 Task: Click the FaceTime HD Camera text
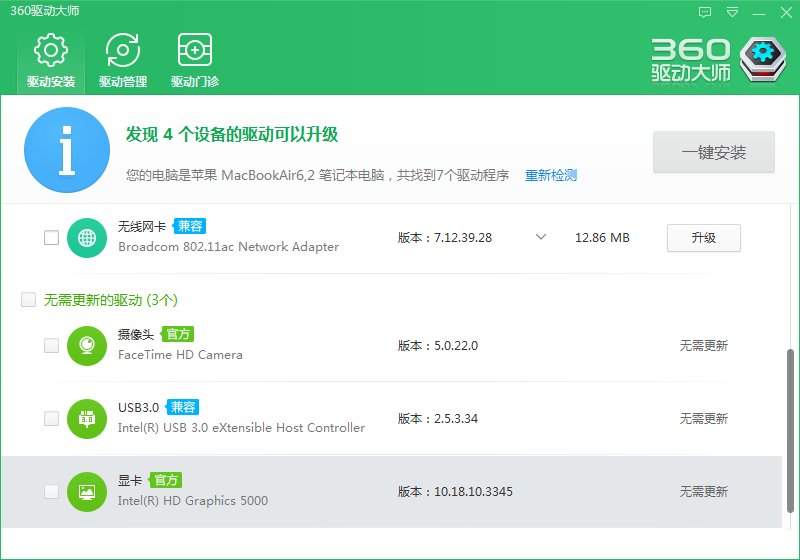coord(180,355)
